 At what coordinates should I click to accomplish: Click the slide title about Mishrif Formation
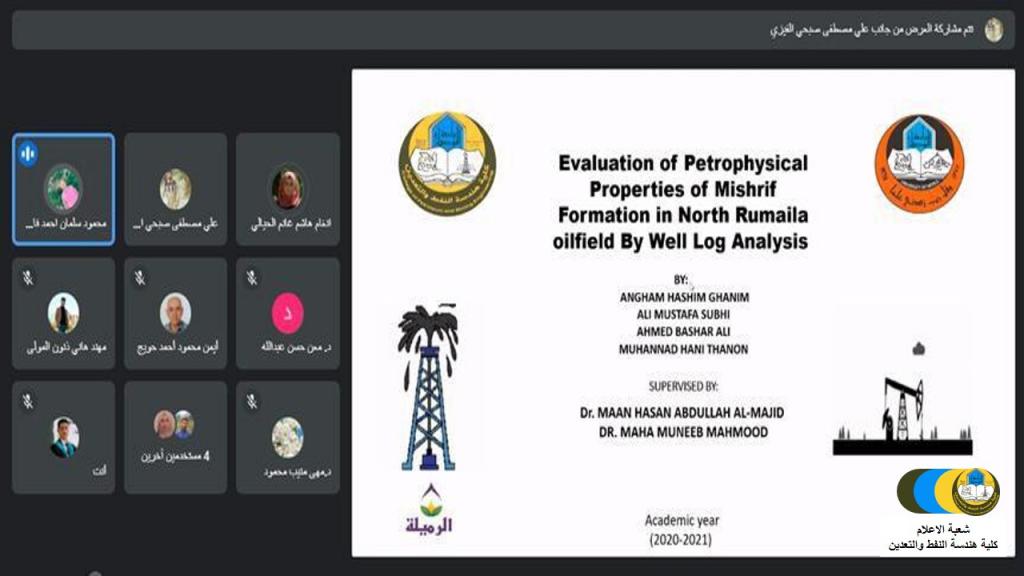click(x=682, y=201)
